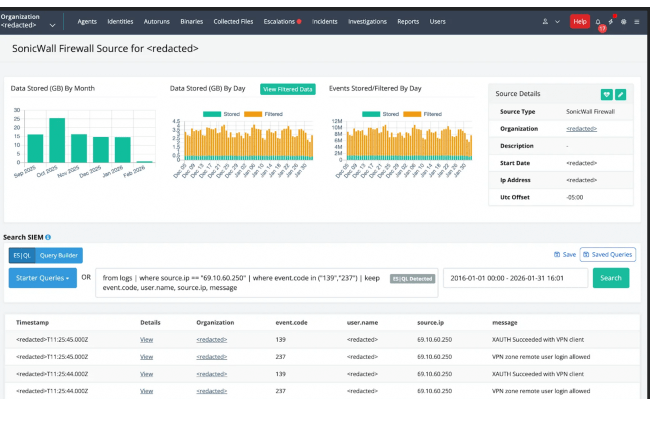
Task: Click the Search SIEM info icon
Action: point(48,237)
